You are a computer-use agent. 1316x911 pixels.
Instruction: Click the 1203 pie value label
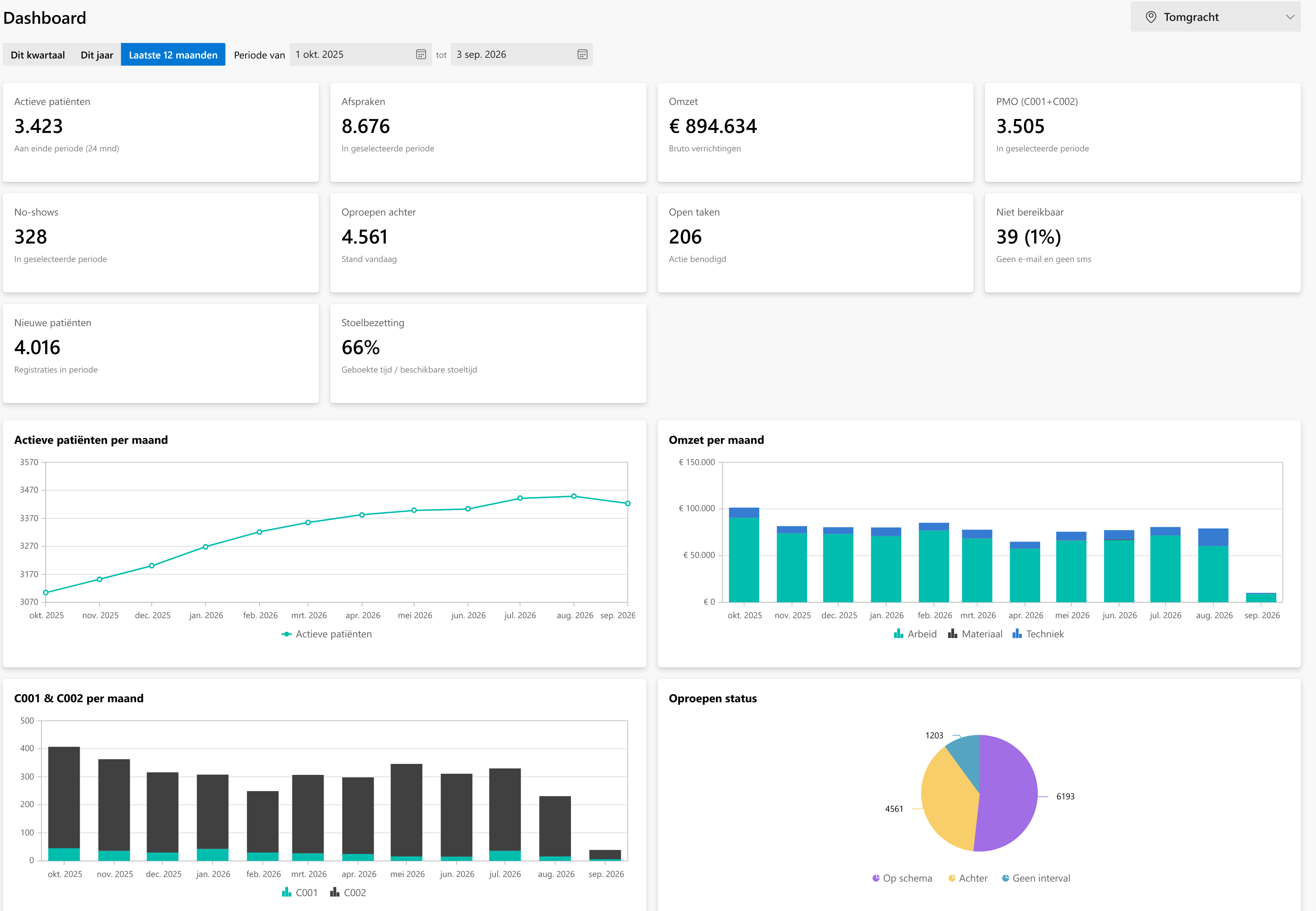pyautogui.click(x=934, y=735)
